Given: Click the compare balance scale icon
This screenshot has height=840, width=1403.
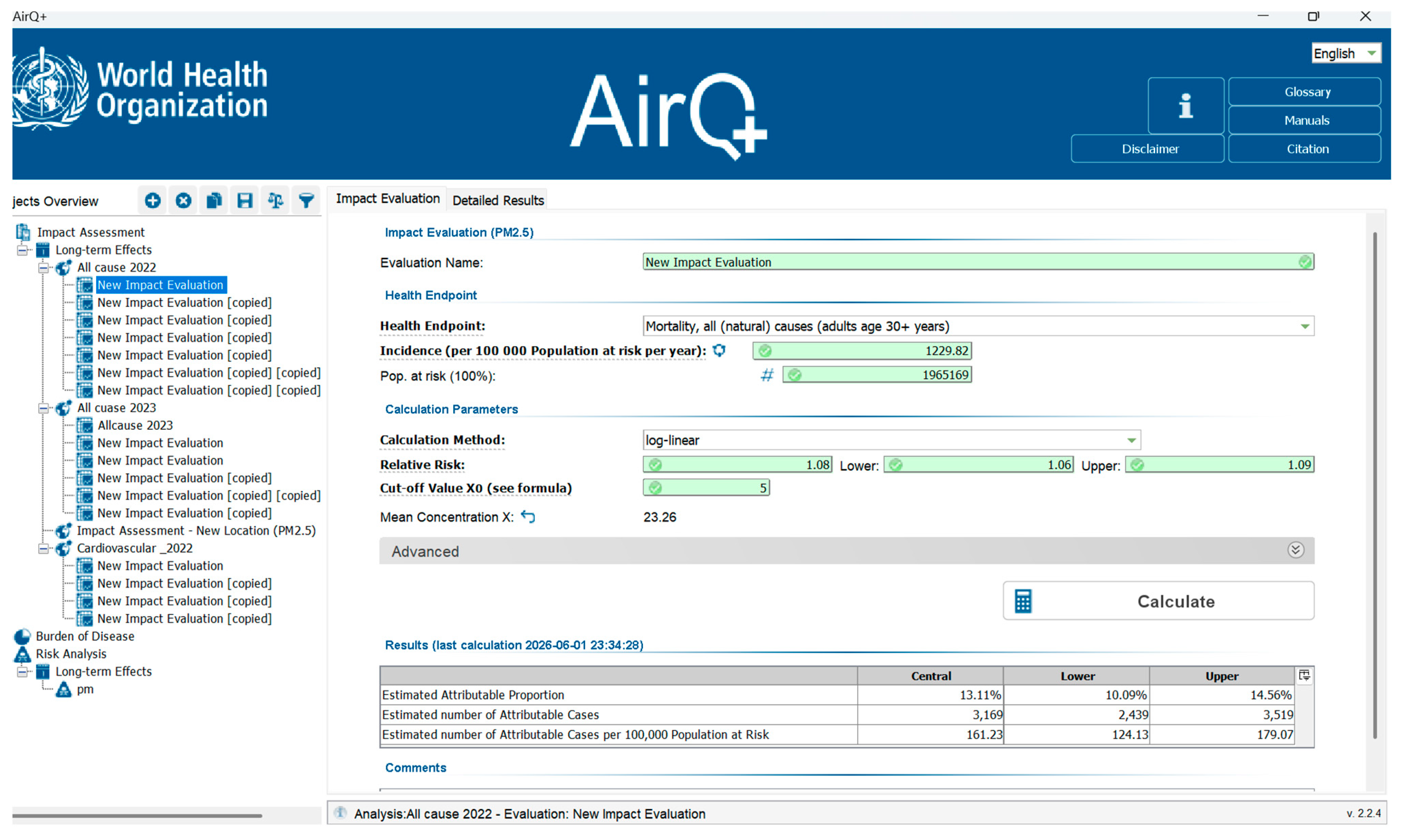Looking at the screenshot, I should click(276, 200).
